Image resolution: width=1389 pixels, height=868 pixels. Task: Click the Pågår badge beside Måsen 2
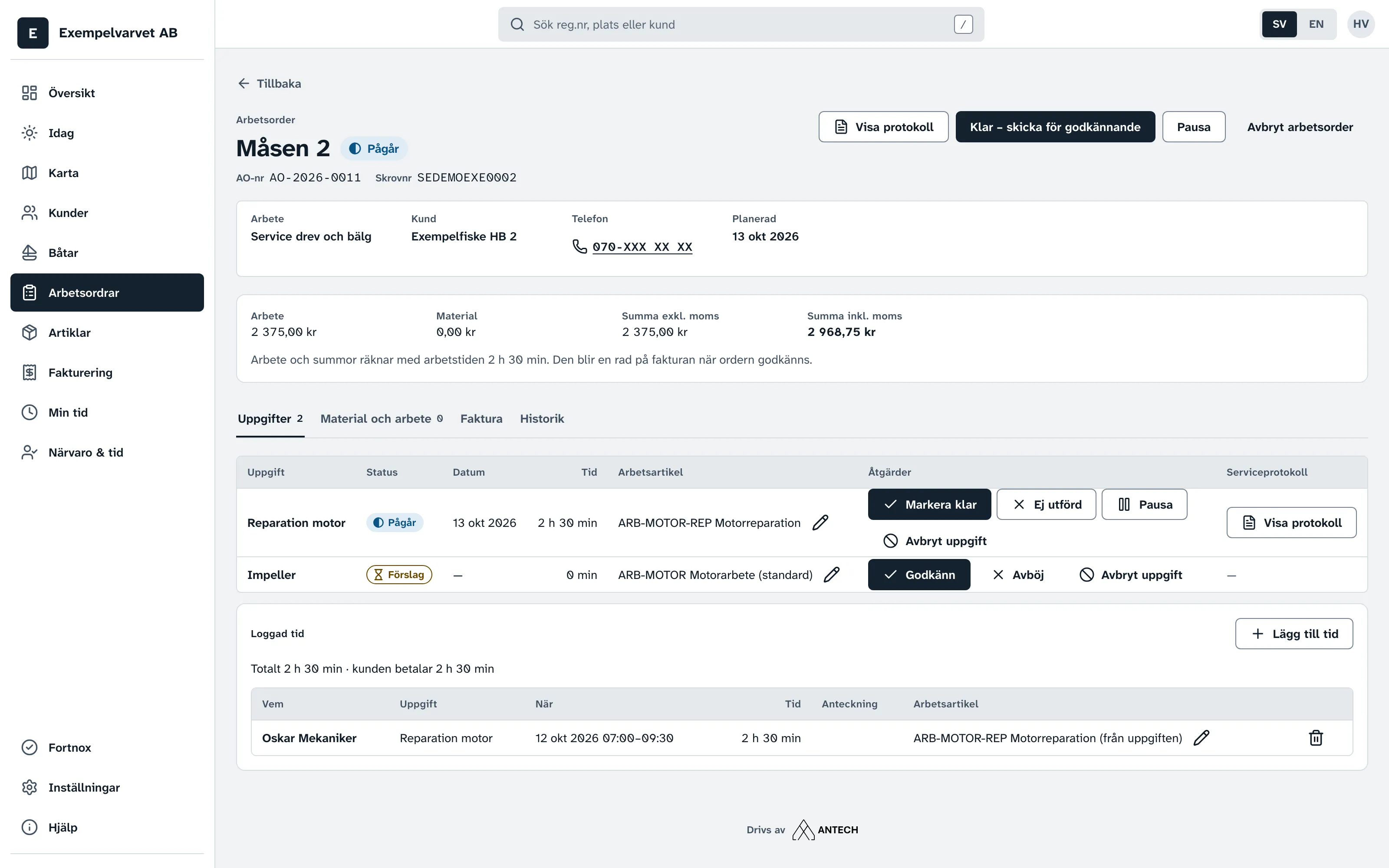click(374, 149)
